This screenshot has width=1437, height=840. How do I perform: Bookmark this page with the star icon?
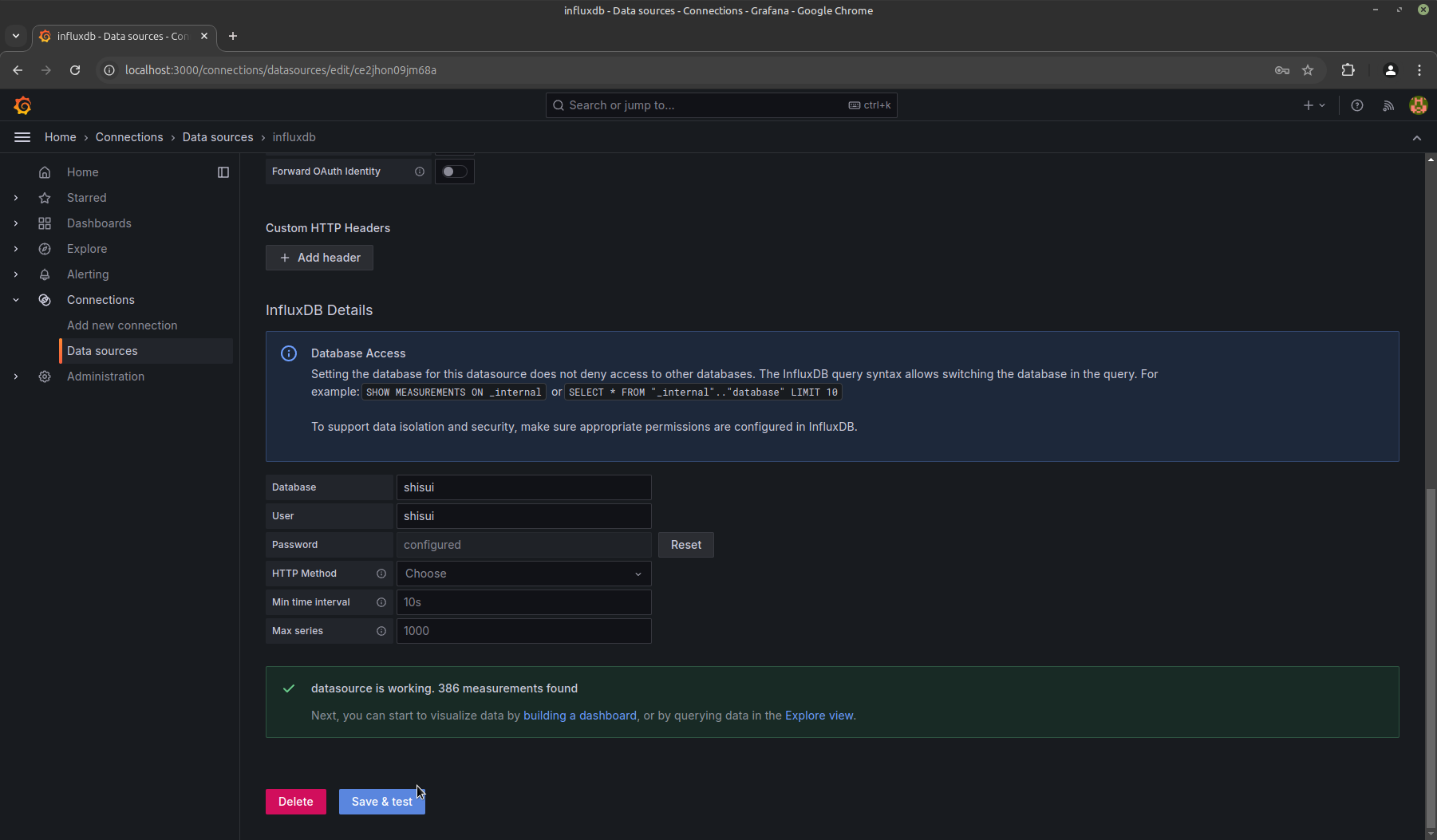click(x=1308, y=70)
